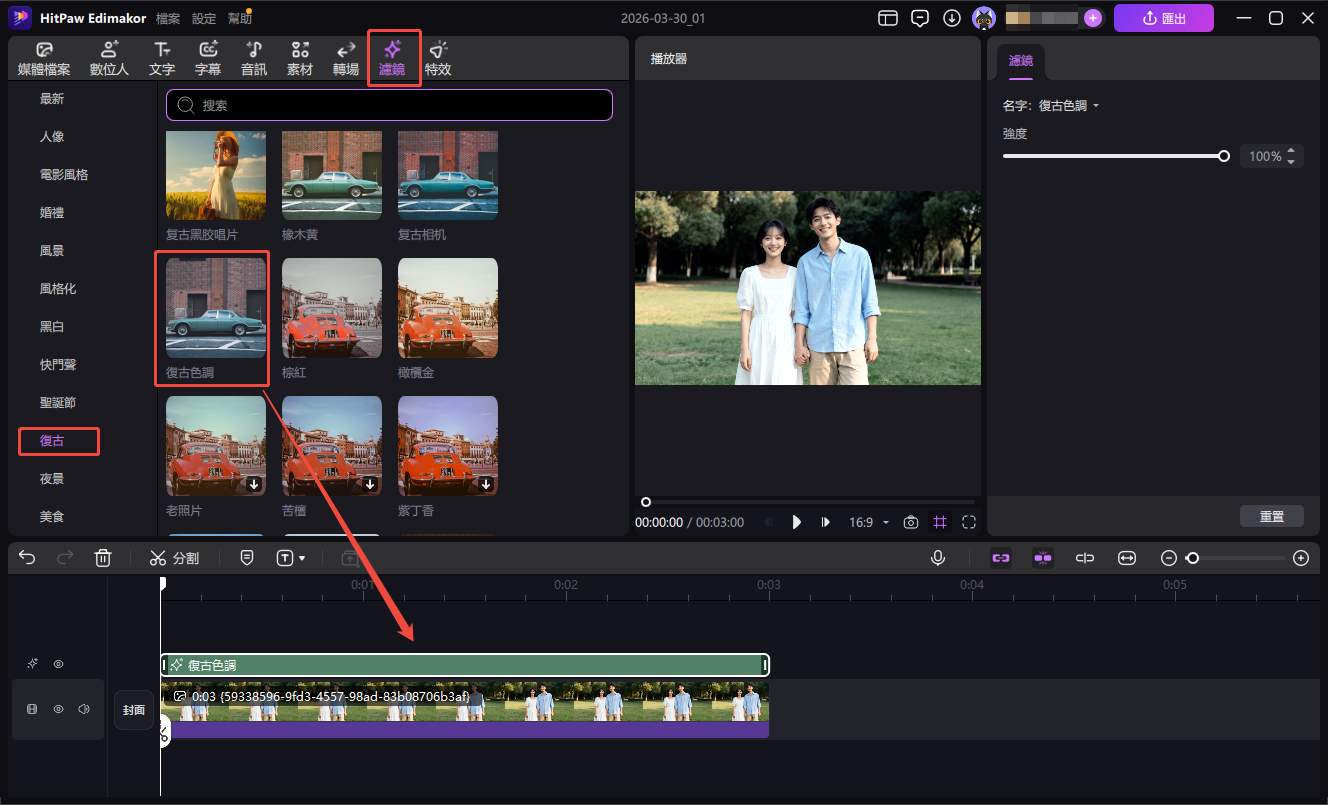This screenshot has height=805, width=1328.
Task: Enter fullscreen preview mode
Action: tap(969, 522)
